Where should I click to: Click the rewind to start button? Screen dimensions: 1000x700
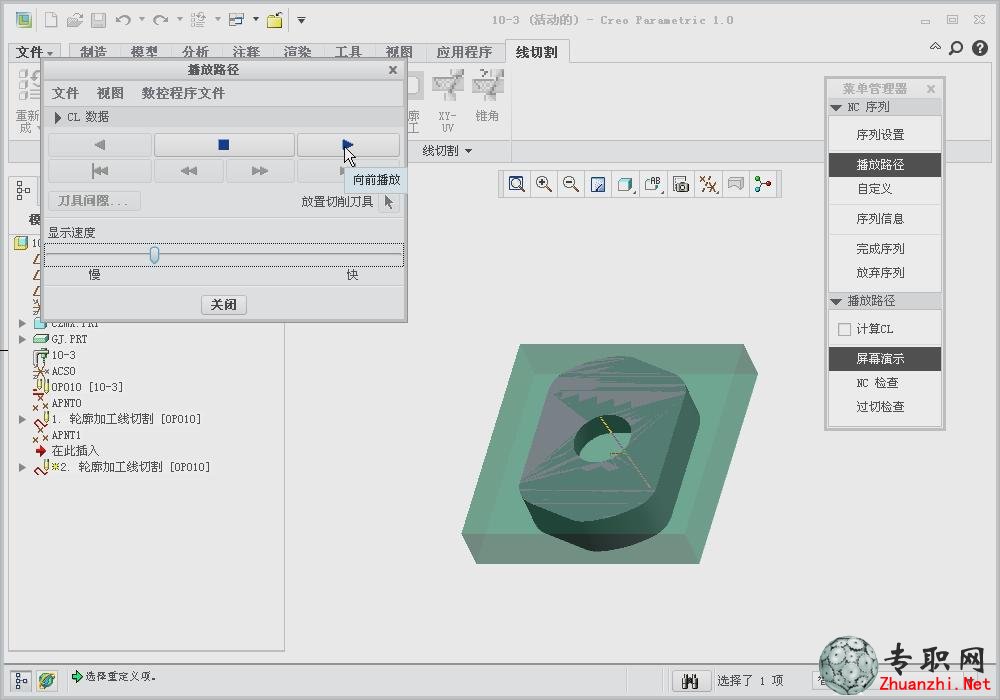[x=99, y=171]
